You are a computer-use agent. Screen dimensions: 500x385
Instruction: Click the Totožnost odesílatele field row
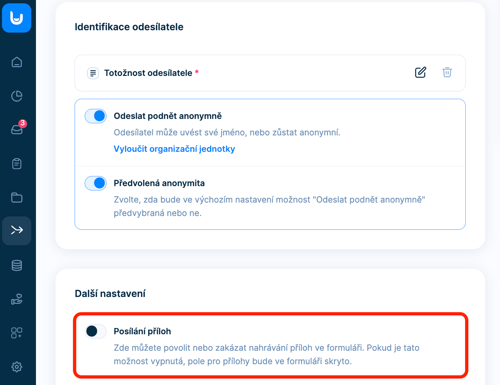(270, 73)
